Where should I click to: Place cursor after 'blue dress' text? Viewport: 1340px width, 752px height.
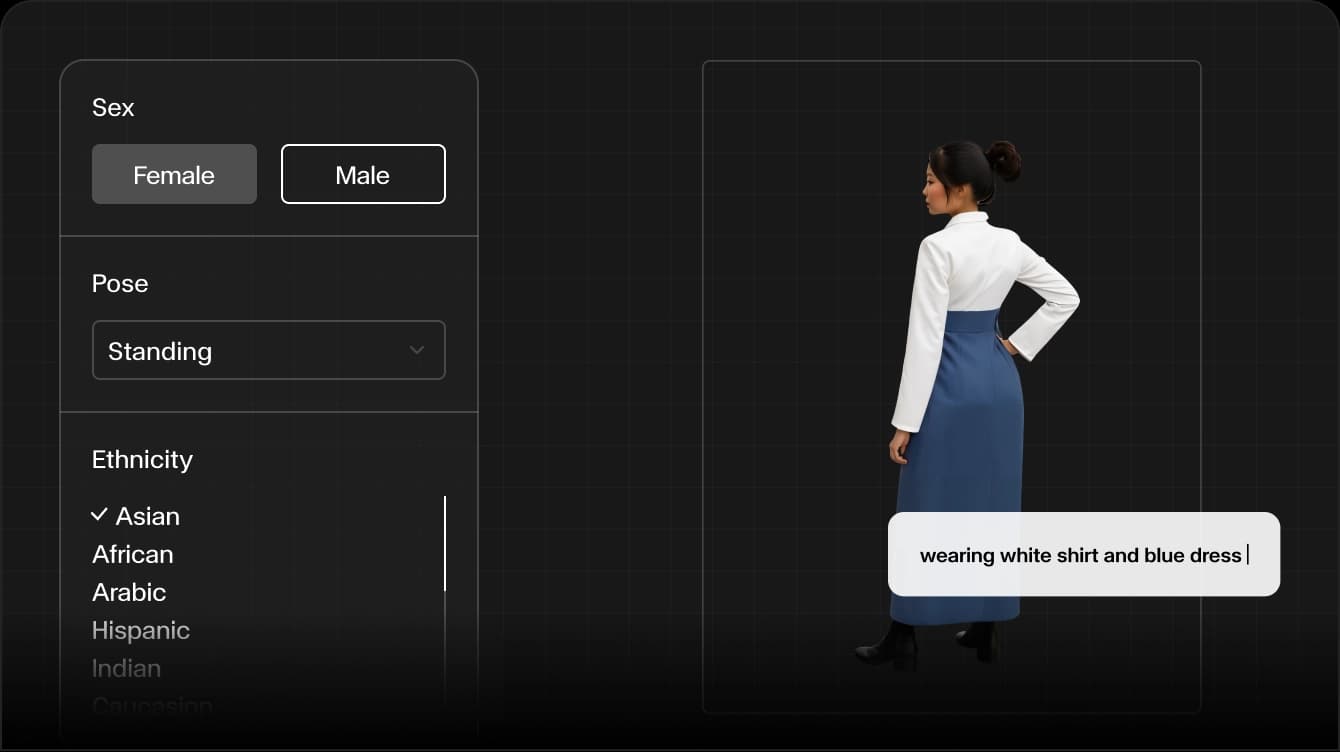coord(1249,554)
